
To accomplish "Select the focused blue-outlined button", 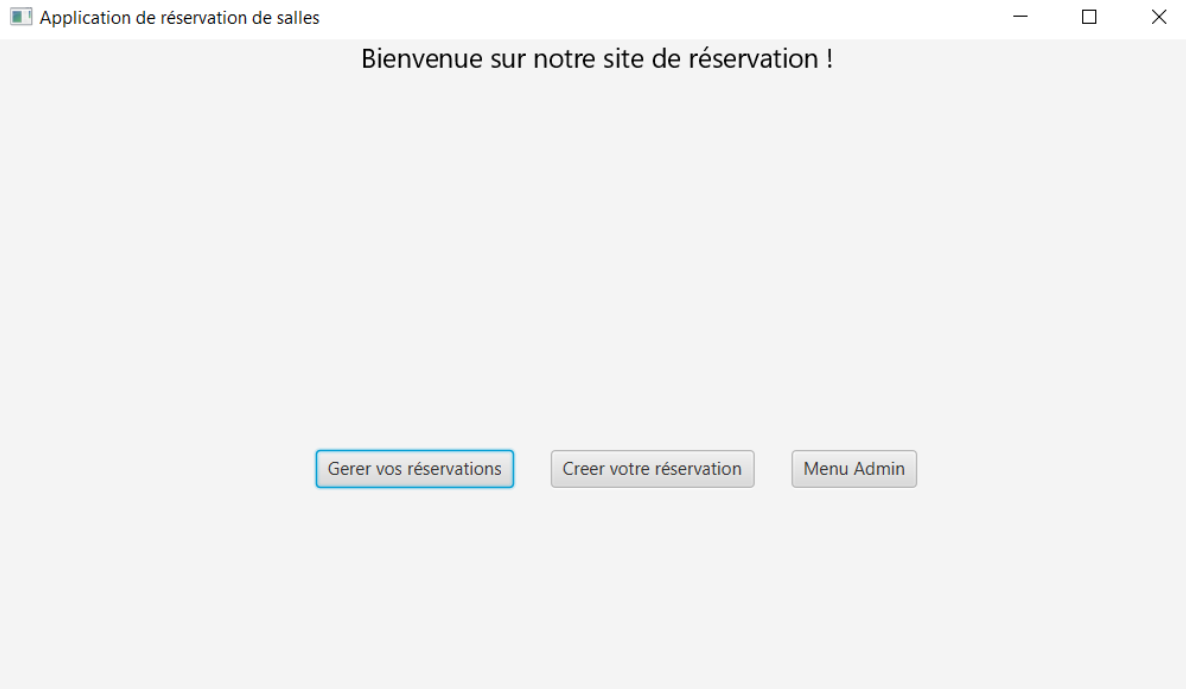I will click(x=414, y=469).
